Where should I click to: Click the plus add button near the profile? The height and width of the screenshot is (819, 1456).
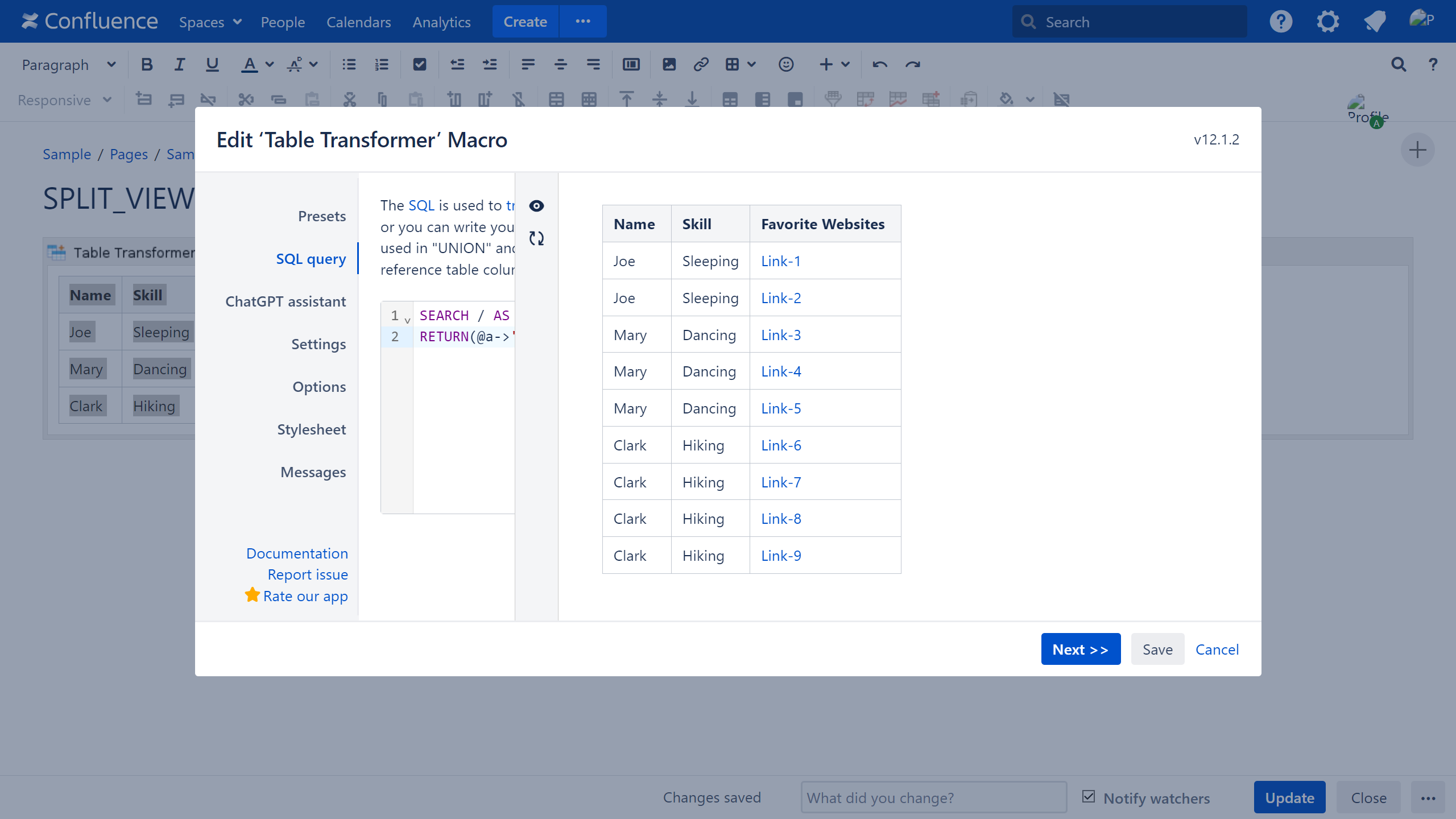1417,150
